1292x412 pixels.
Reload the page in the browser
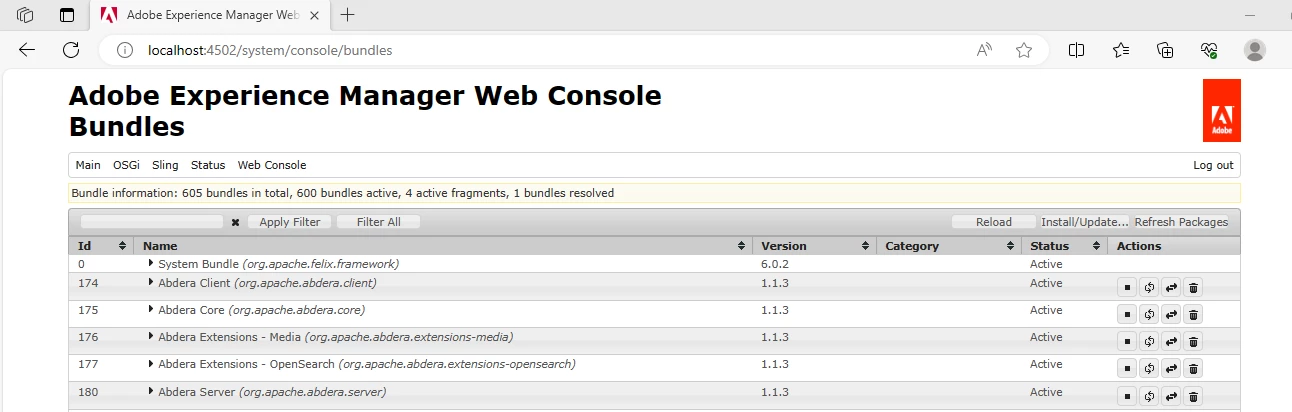(71, 50)
